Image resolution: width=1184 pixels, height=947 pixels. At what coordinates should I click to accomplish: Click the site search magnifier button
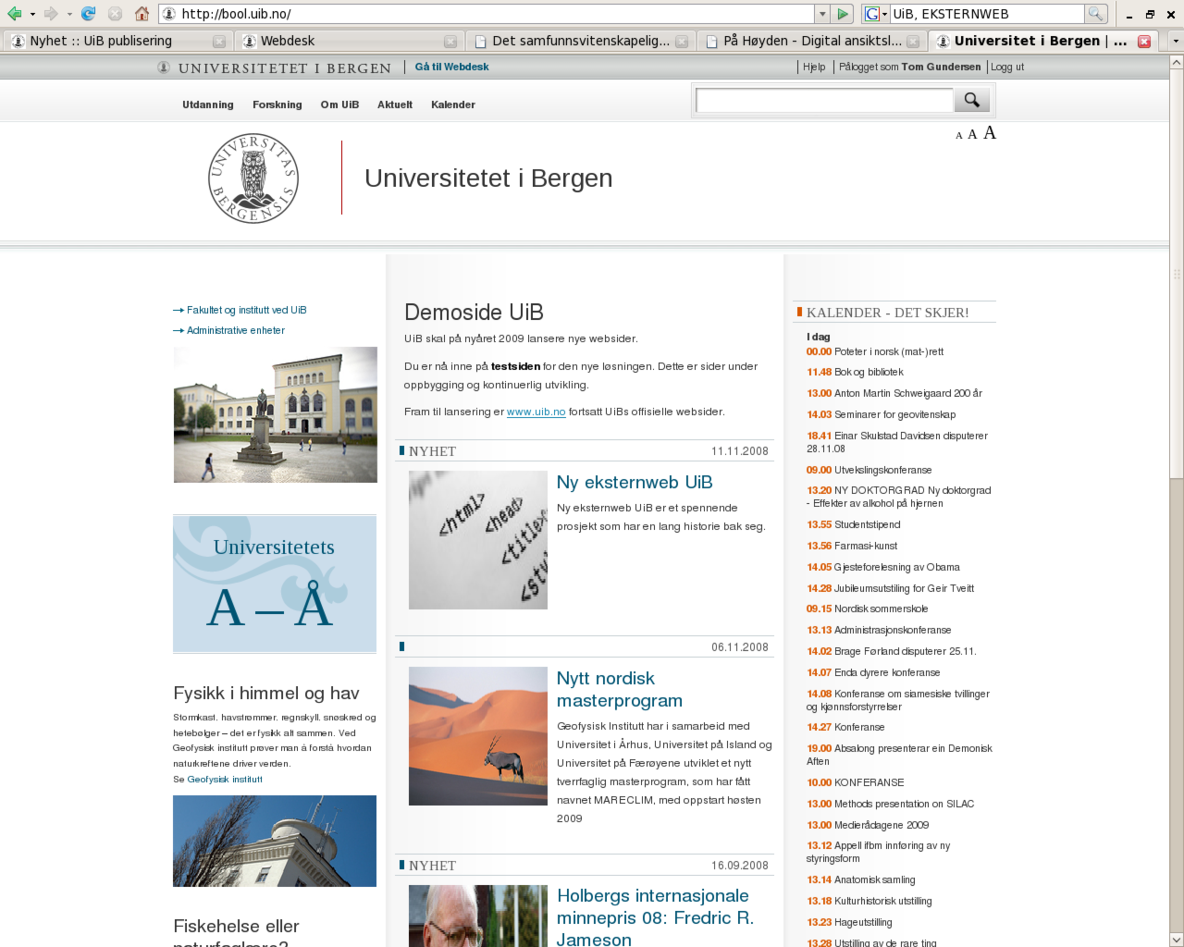coord(971,100)
